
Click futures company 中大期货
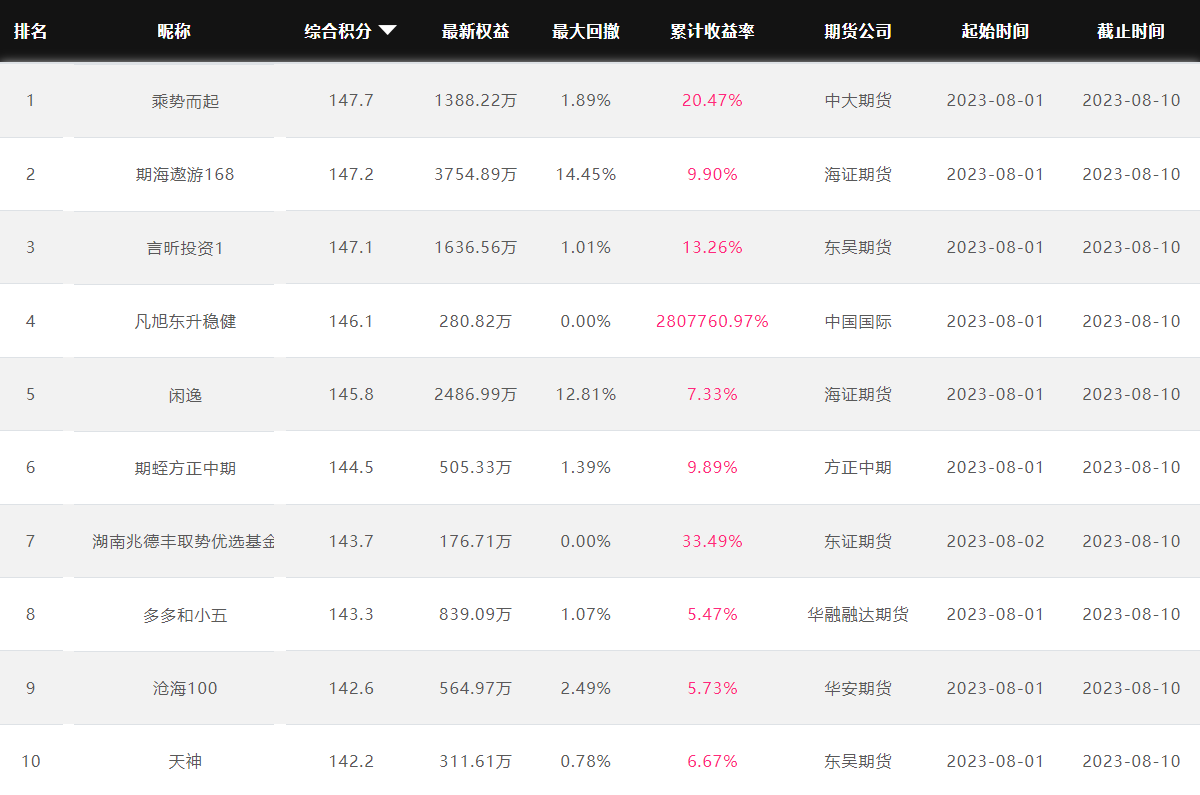click(858, 100)
